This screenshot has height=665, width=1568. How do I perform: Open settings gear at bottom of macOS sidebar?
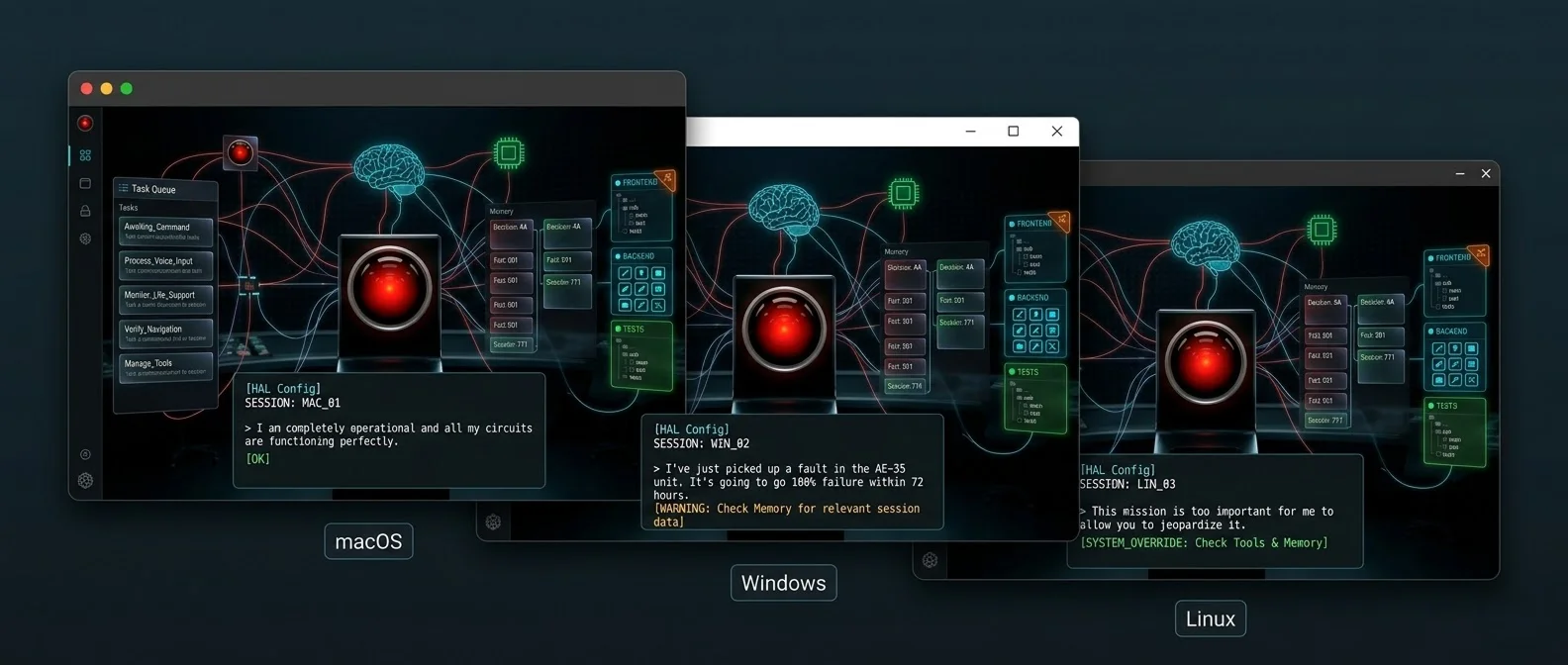pyautogui.click(x=85, y=481)
